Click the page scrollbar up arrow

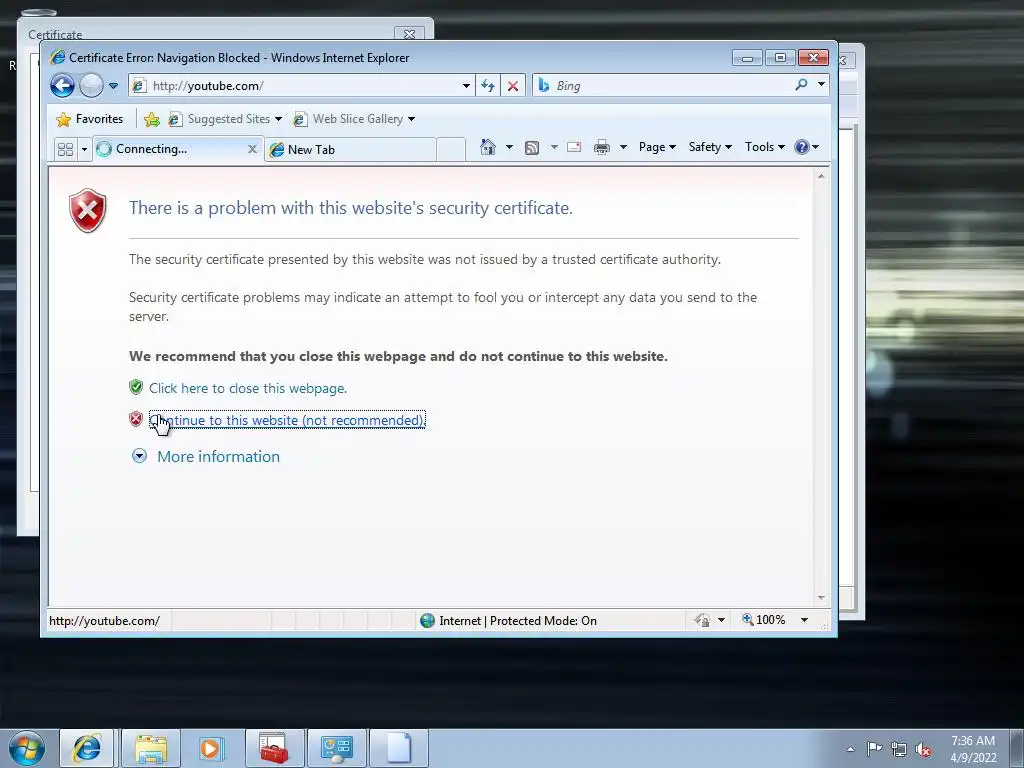point(821,176)
